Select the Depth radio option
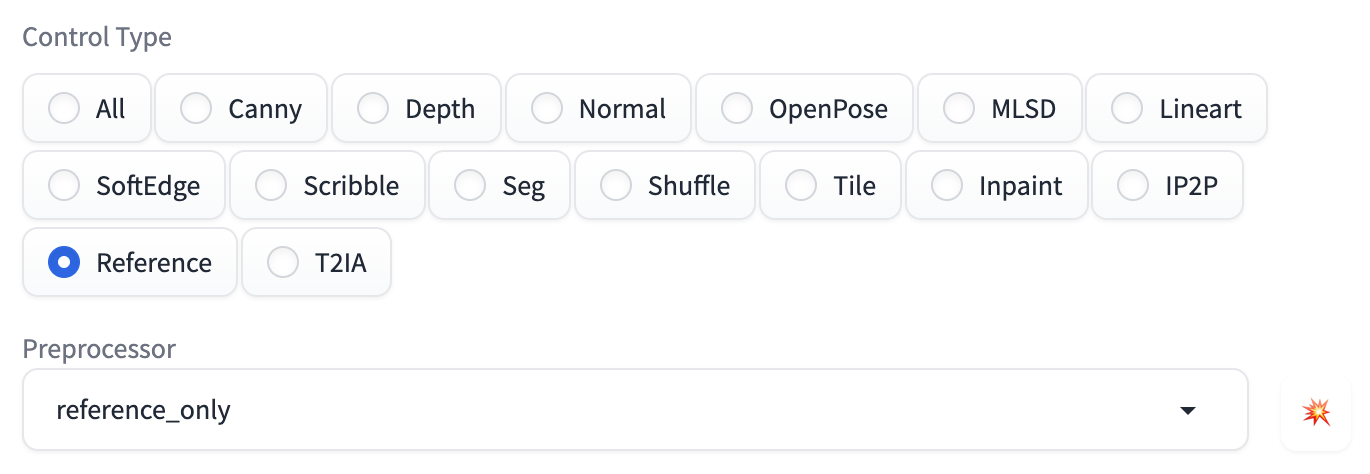This screenshot has width=1370, height=474. click(373, 108)
